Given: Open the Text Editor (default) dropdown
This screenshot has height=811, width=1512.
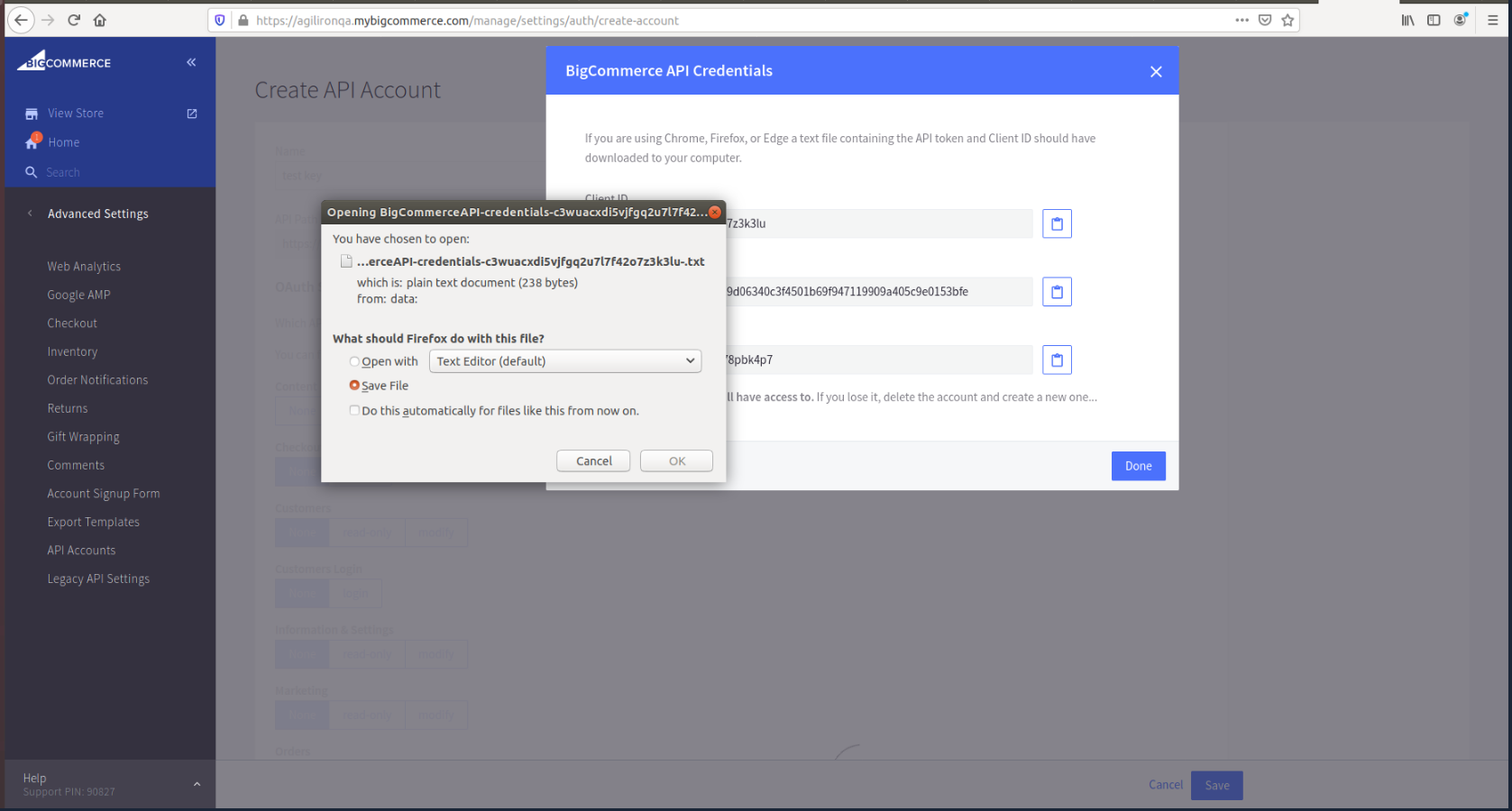Looking at the screenshot, I should pos(565,361).
